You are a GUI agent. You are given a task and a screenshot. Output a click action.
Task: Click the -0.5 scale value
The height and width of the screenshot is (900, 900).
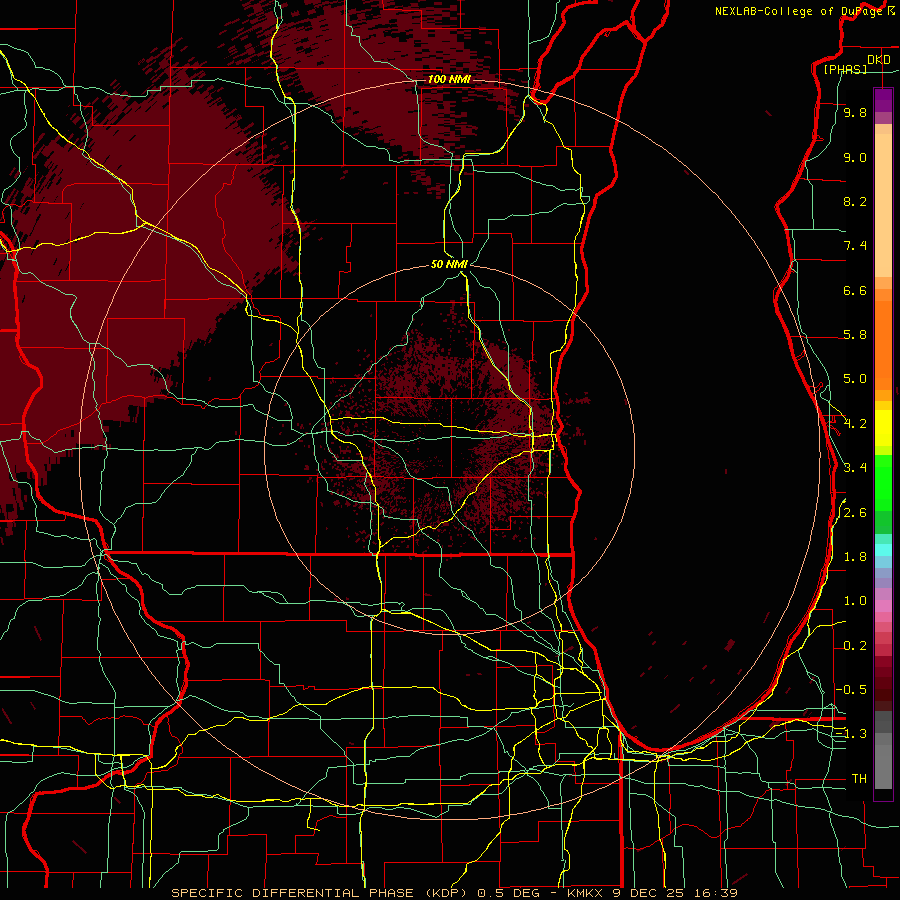(851, 689)
